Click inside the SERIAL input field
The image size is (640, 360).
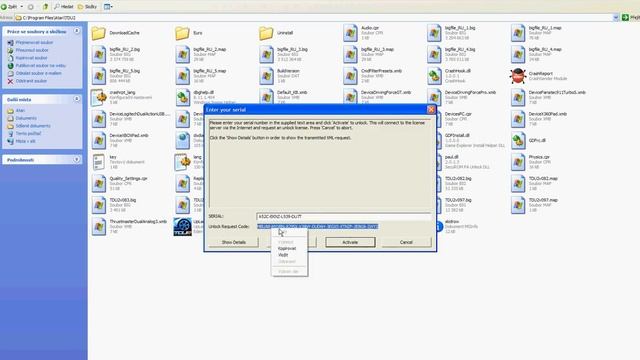coord(344,216)
